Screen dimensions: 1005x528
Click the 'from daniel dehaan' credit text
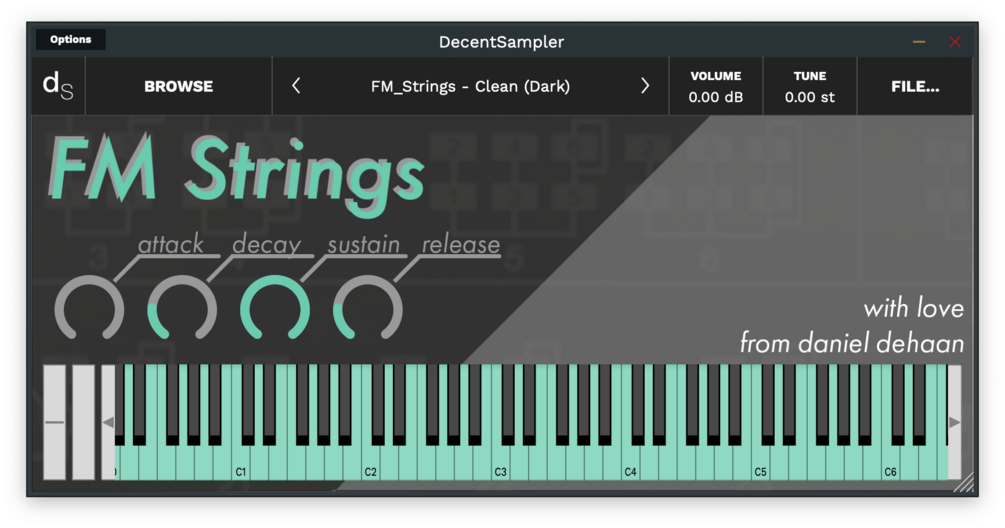coord(852,343)
